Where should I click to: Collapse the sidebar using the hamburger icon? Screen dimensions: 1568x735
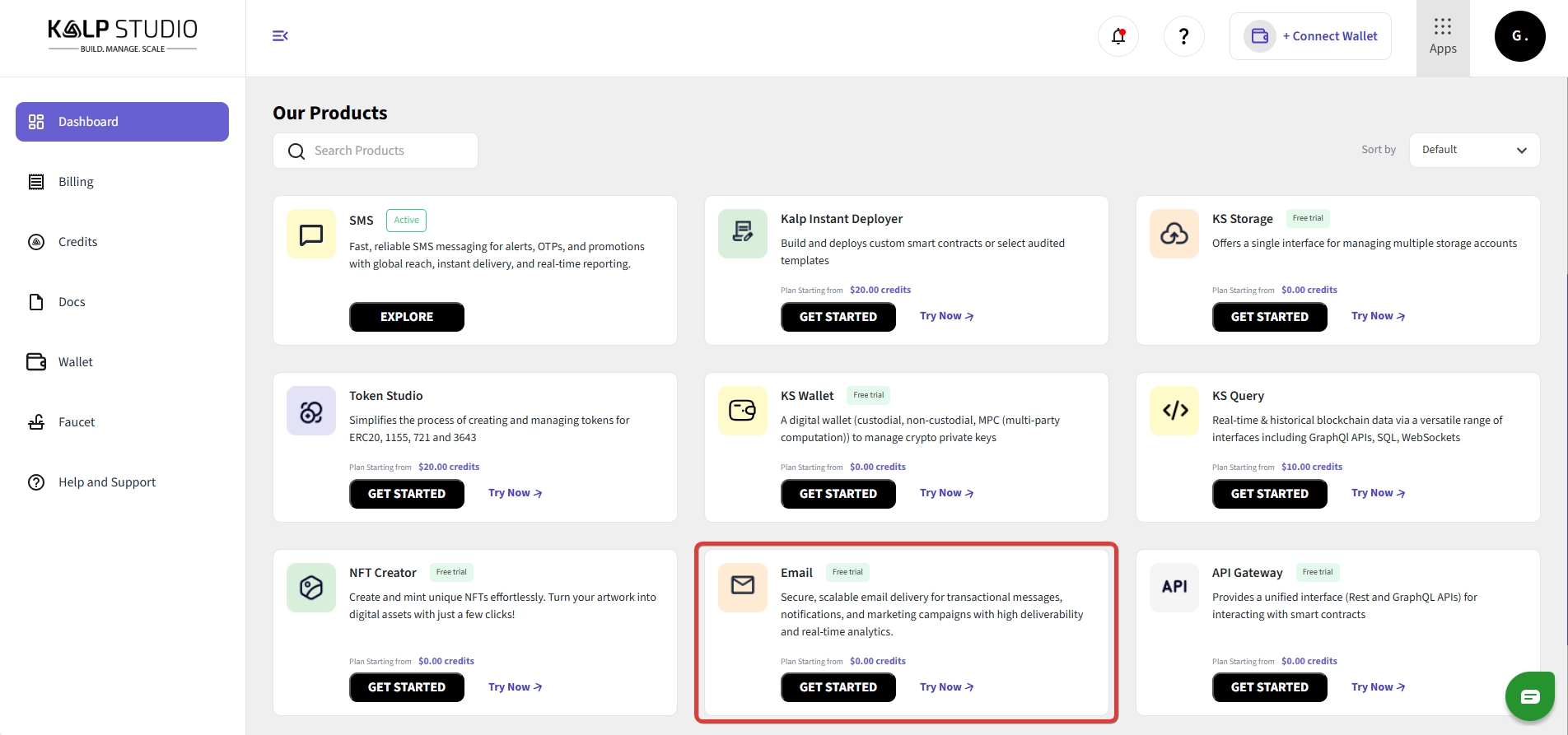pos(280,35)
